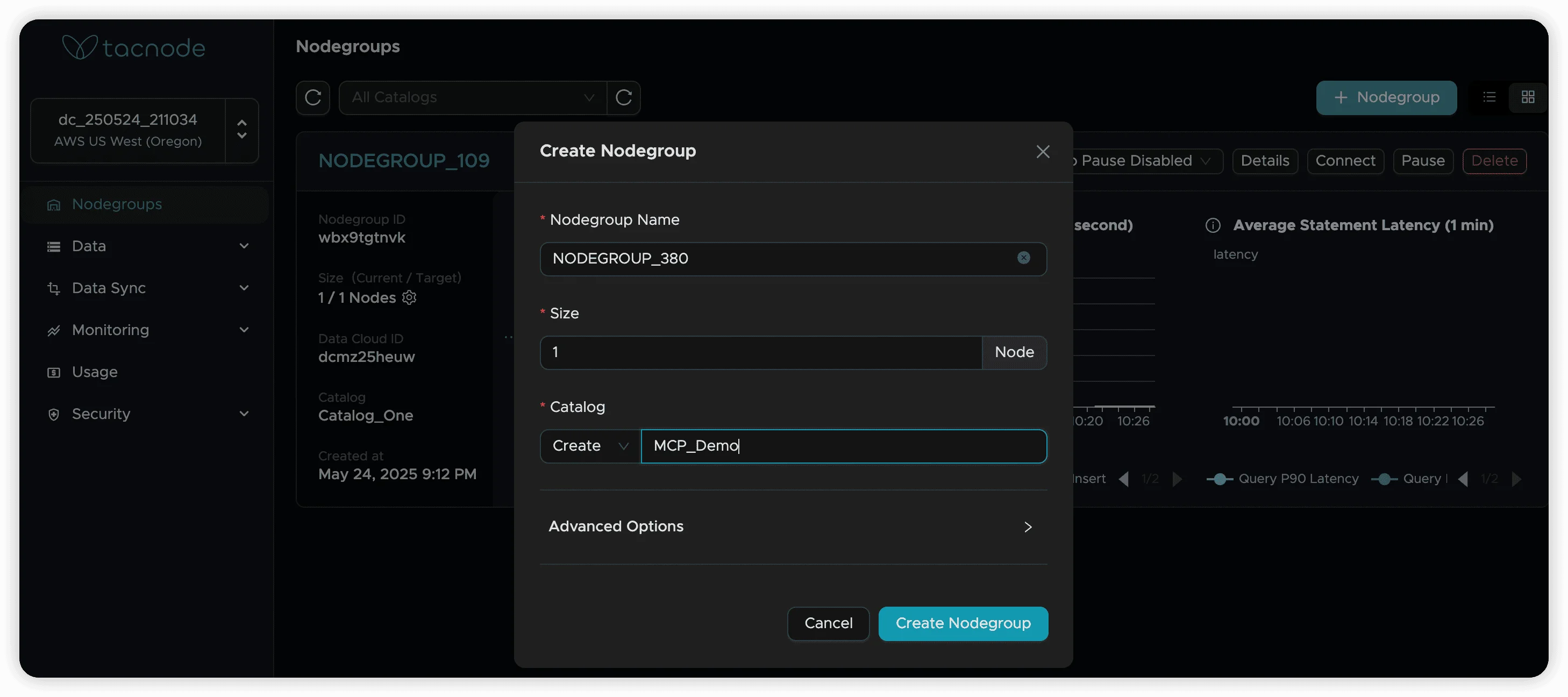Go to next latency legend page arrow
Screen dimensions: 1568x697
[x=1516, y=479]
